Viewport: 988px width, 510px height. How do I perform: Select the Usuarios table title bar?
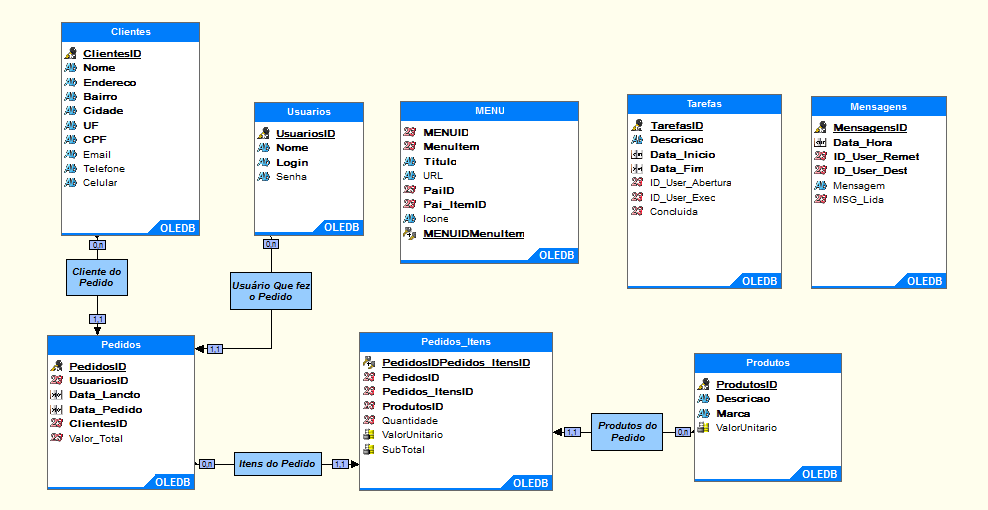pos(309,112)
